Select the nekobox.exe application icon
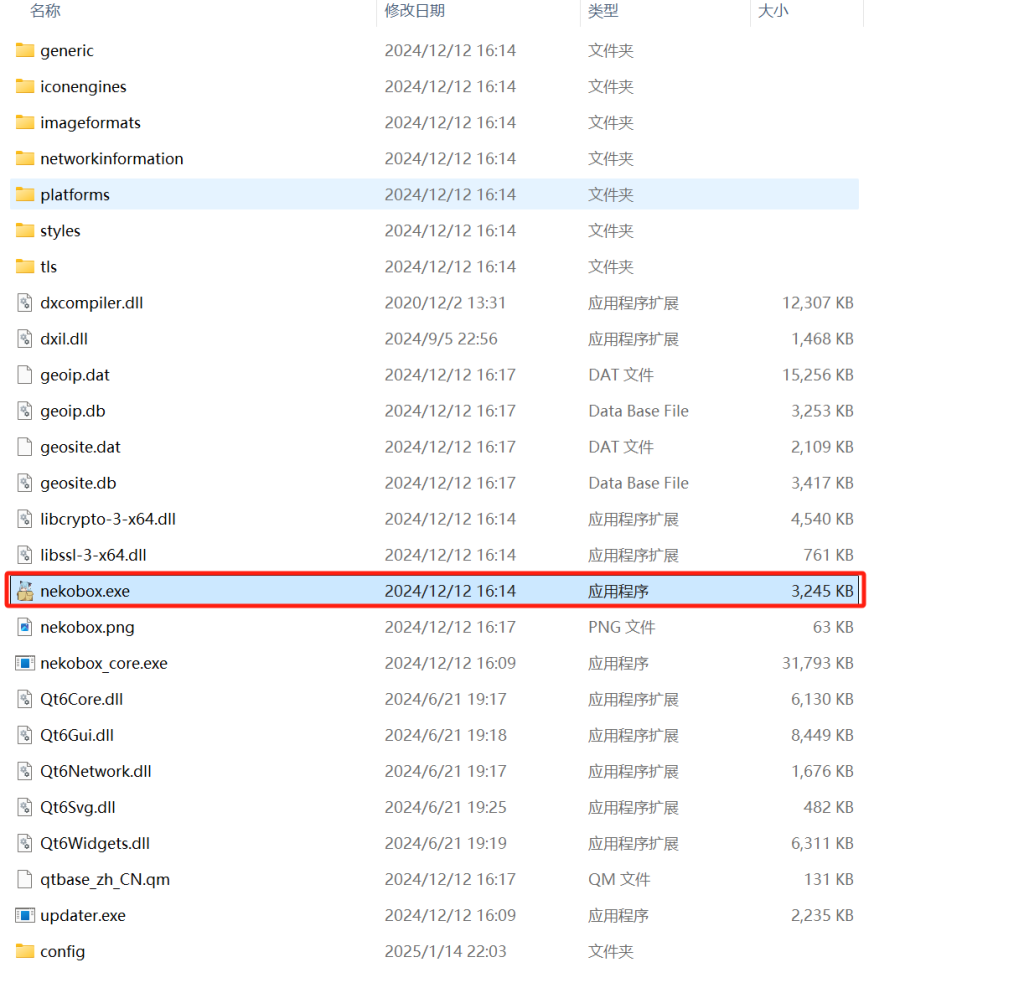 pyautogui.click(x=25, y=590)
